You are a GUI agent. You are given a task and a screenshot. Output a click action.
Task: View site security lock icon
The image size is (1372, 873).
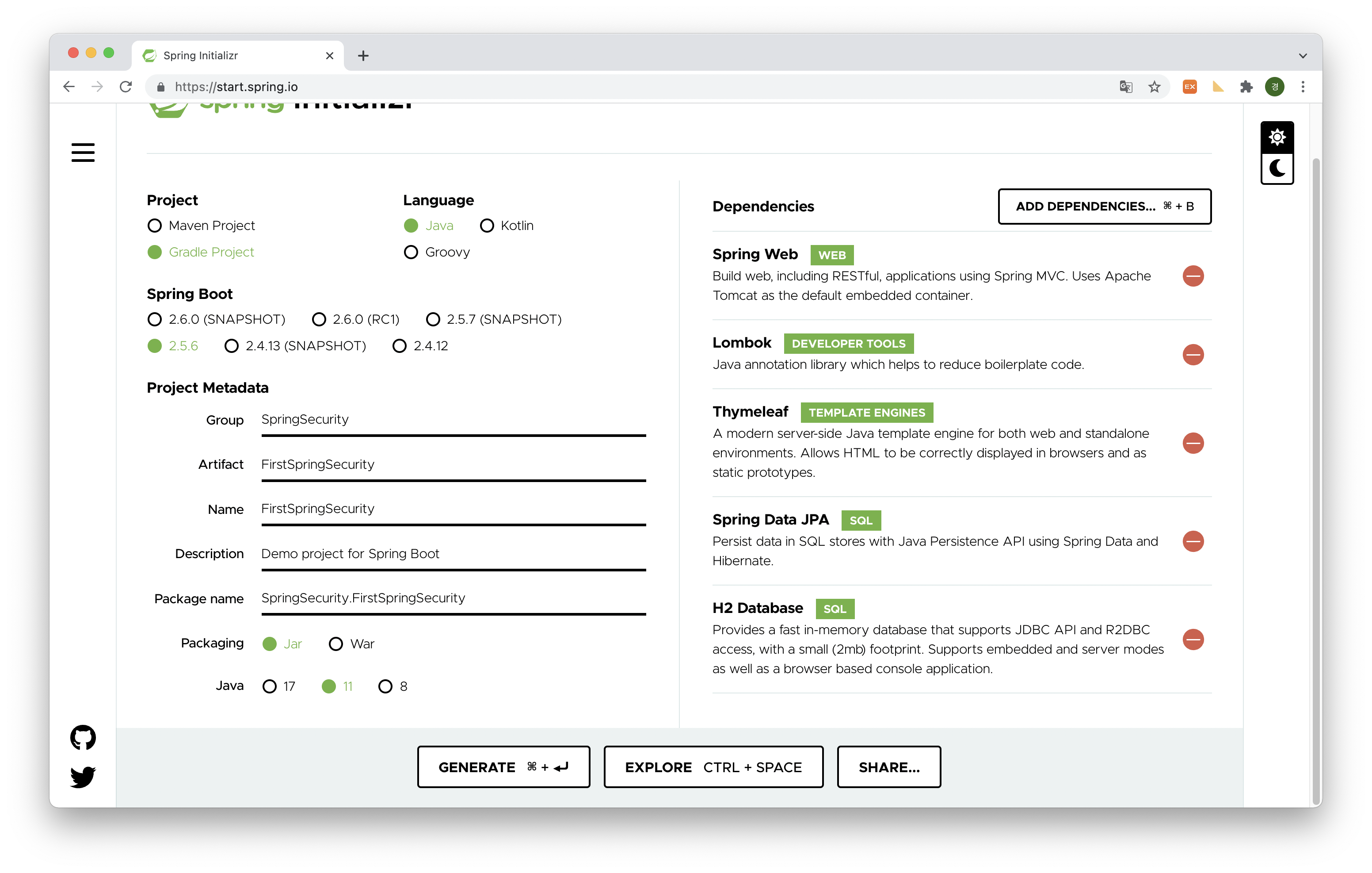(x=161, y=87)
